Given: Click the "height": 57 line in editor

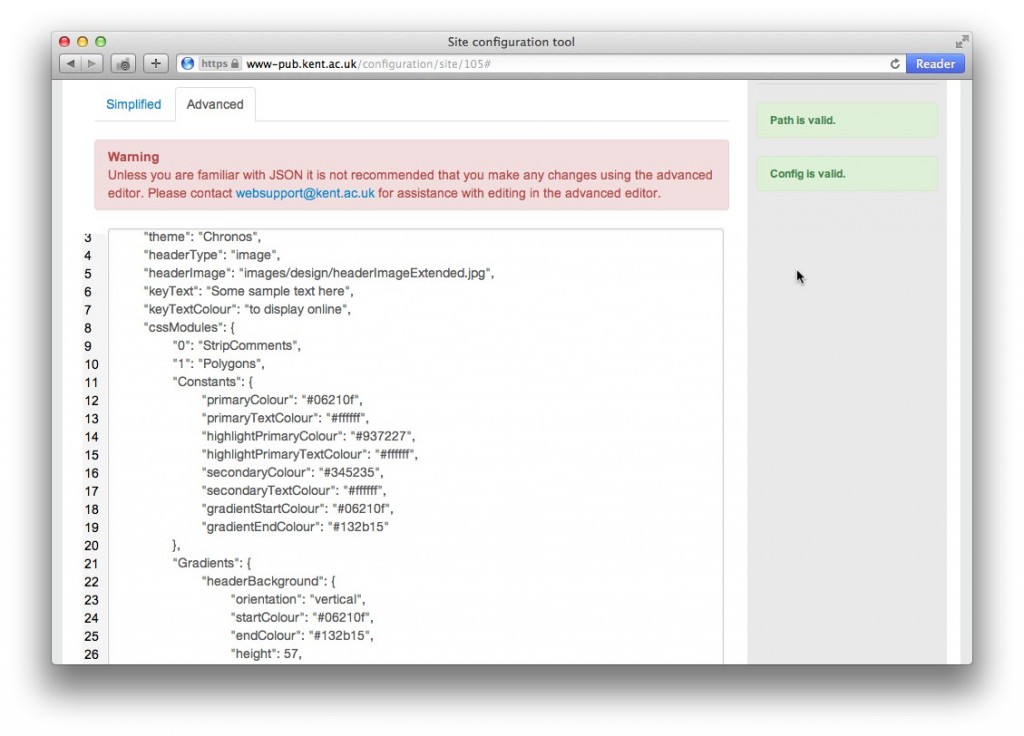Looking at the screenshot, I should pyautogui.click(x=266, y=654).
